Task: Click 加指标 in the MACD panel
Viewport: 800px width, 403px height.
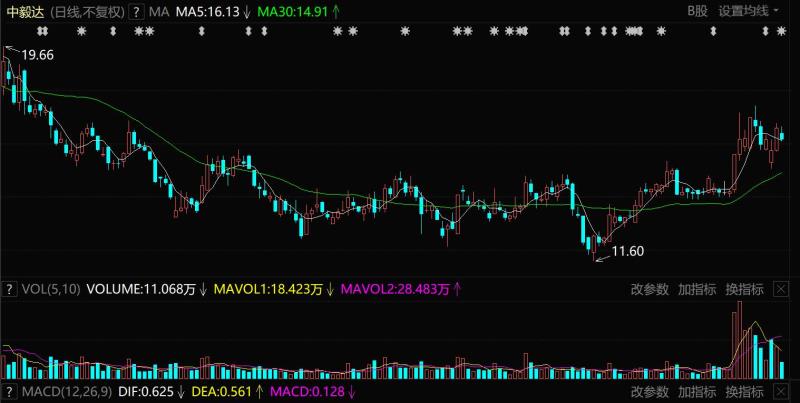Action: point(697,392)
